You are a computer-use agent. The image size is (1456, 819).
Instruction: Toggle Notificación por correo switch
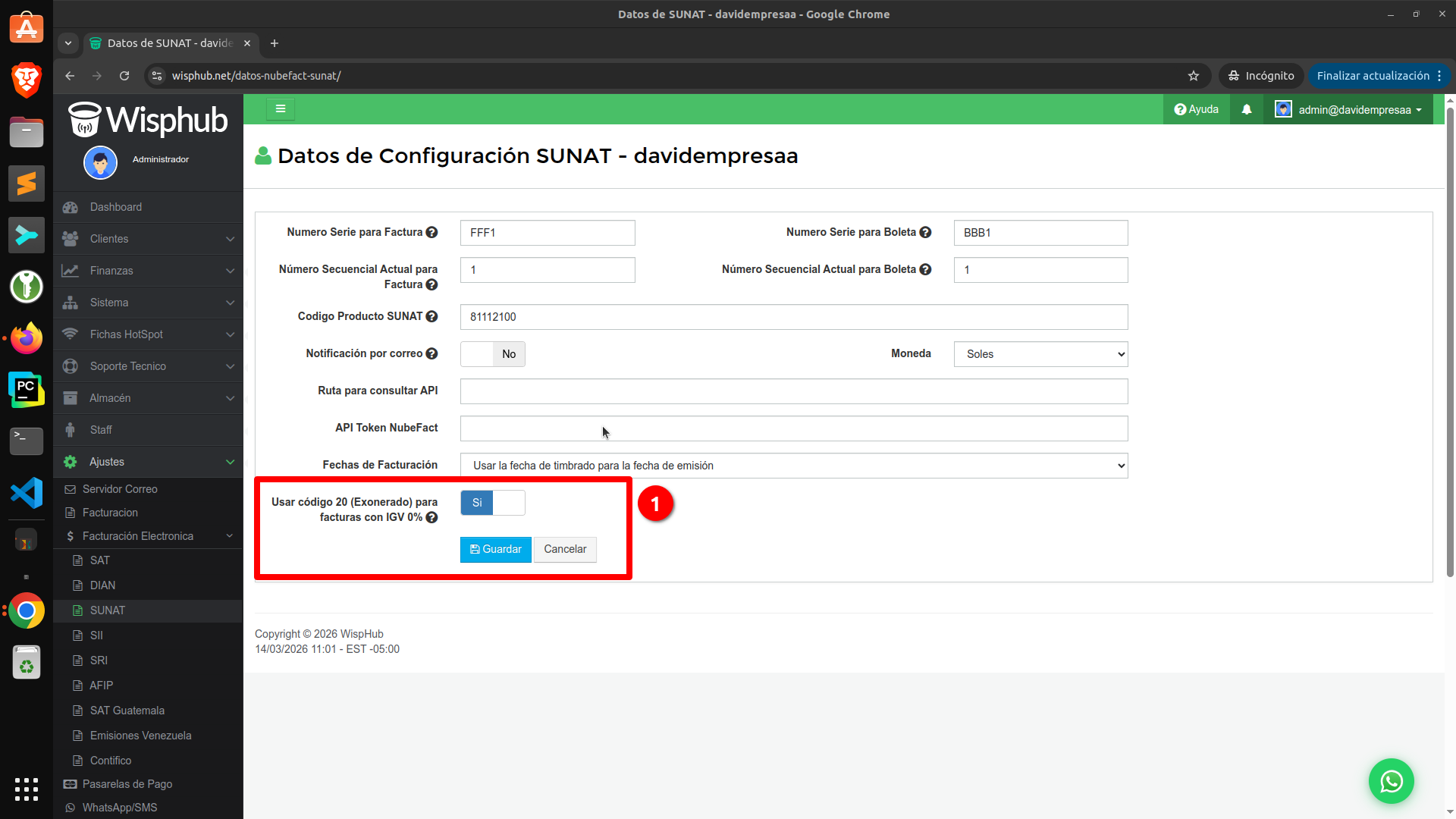(x=493, y=354)
